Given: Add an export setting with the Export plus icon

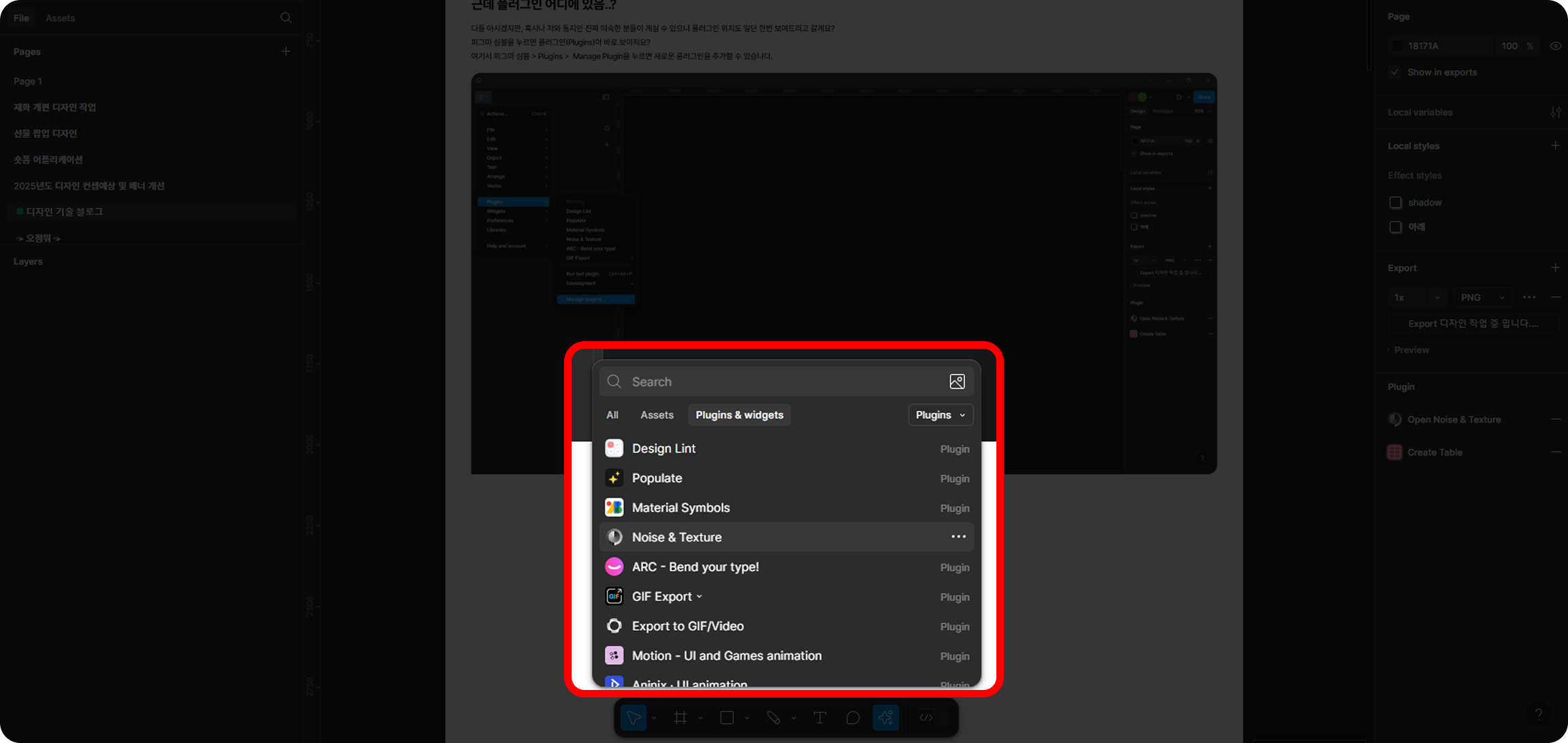Looking at the screenshot, I should point(1555,268).
